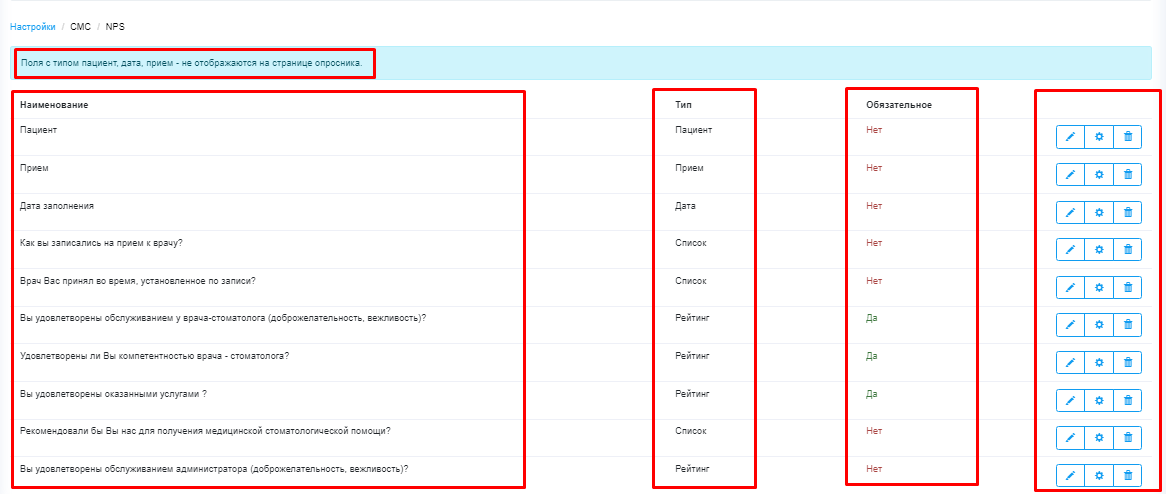This screenshot has height=494, width=1166.
Task: Configure 'оказанными услугами' question with gear
Action: click(1099, 400)
